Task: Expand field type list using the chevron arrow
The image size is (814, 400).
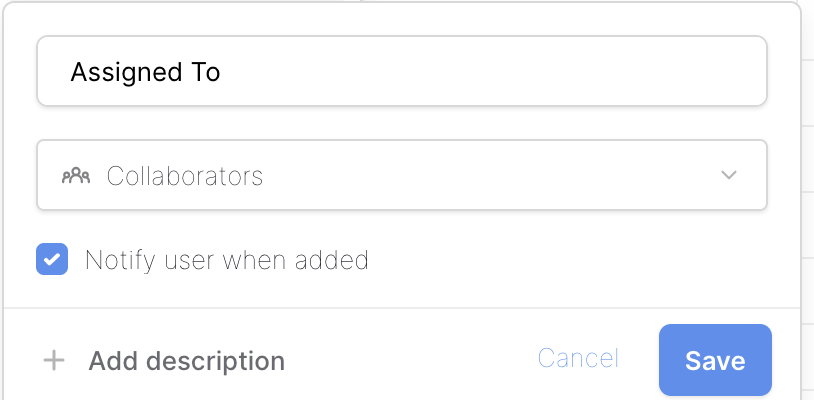Action: click(x=729, y=175)
